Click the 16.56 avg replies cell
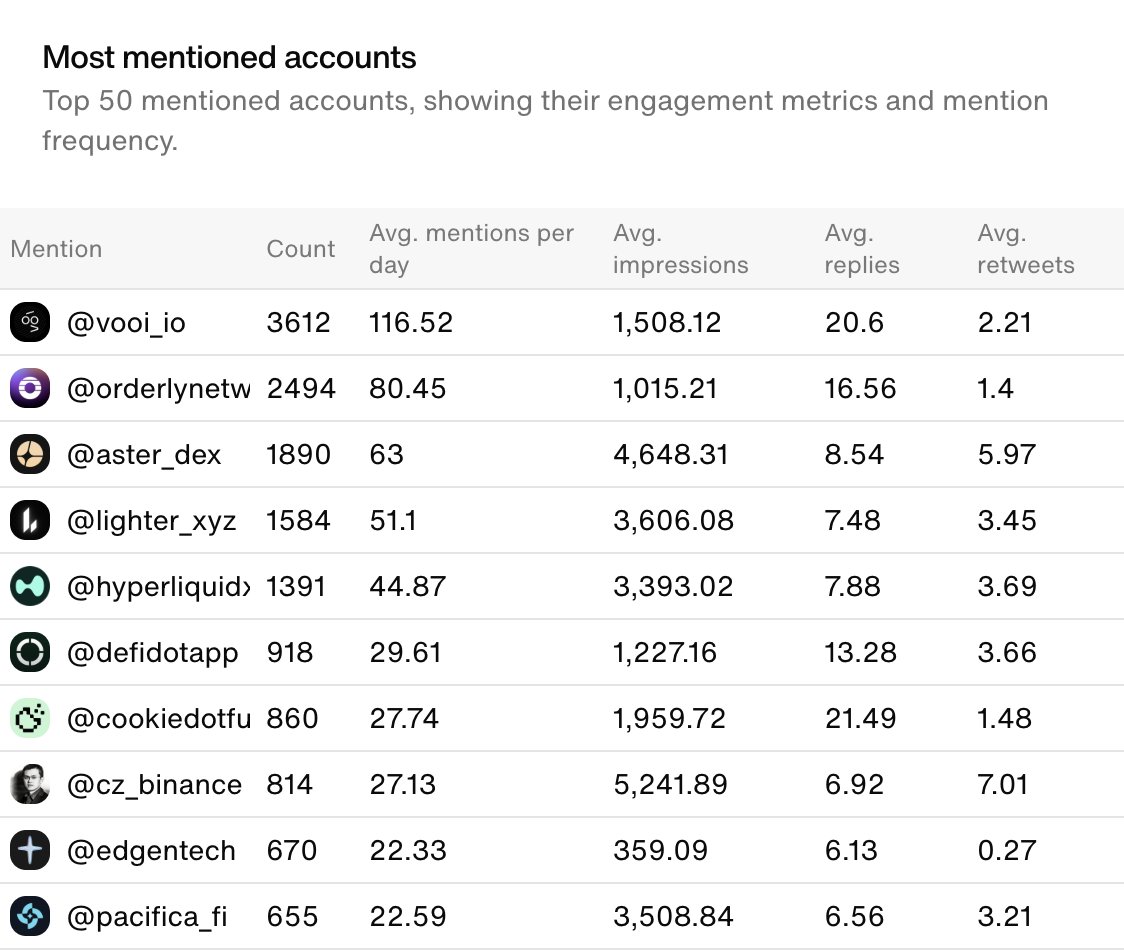This screenshot has width=1124, height=950. (x=860, y=389)
